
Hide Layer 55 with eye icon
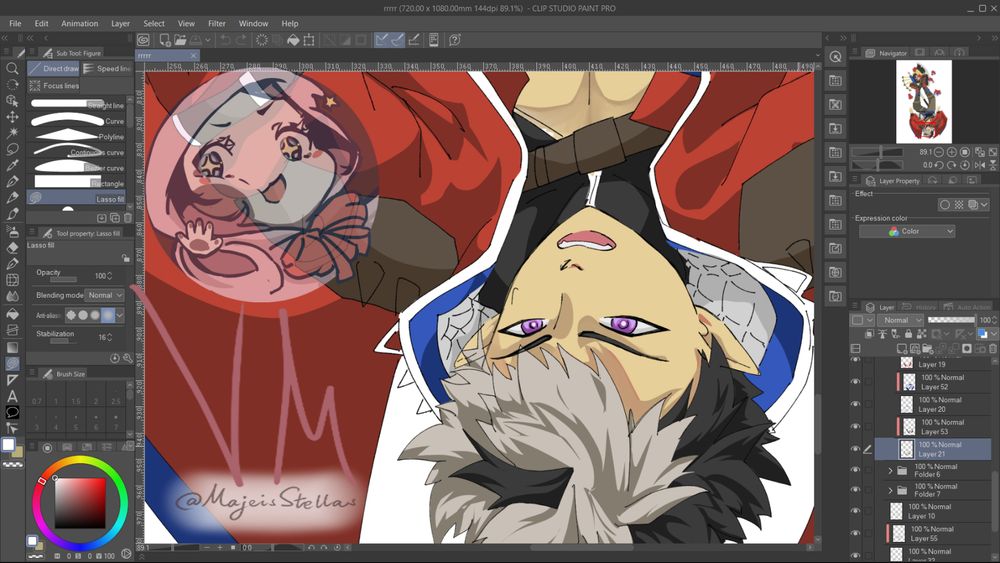(x=855, y=533)
